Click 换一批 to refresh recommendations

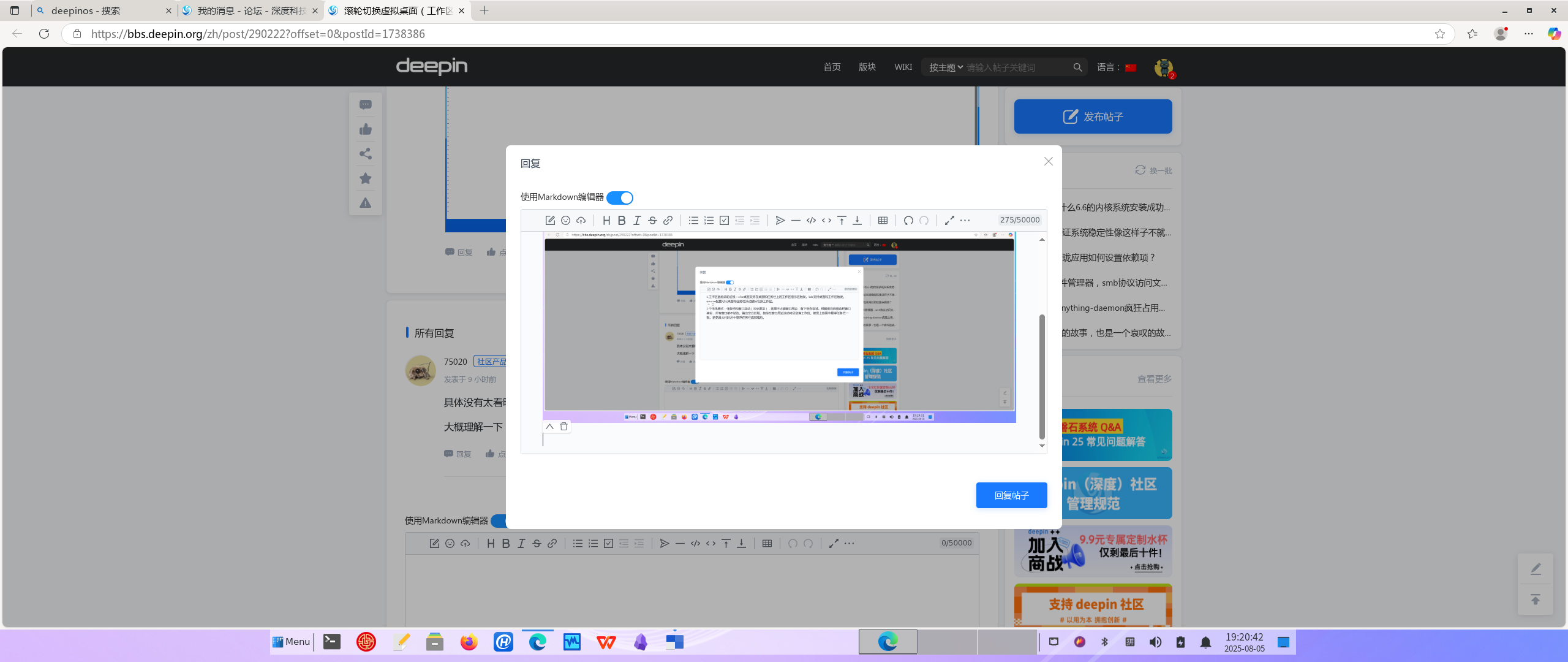point(1153,170)
